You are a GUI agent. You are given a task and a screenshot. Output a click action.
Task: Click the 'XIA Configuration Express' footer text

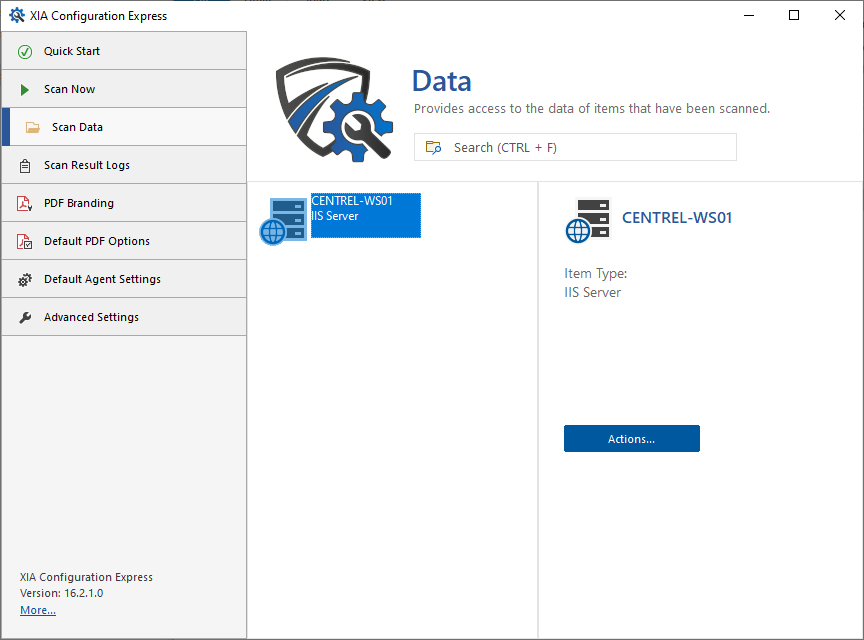point(87,577)
